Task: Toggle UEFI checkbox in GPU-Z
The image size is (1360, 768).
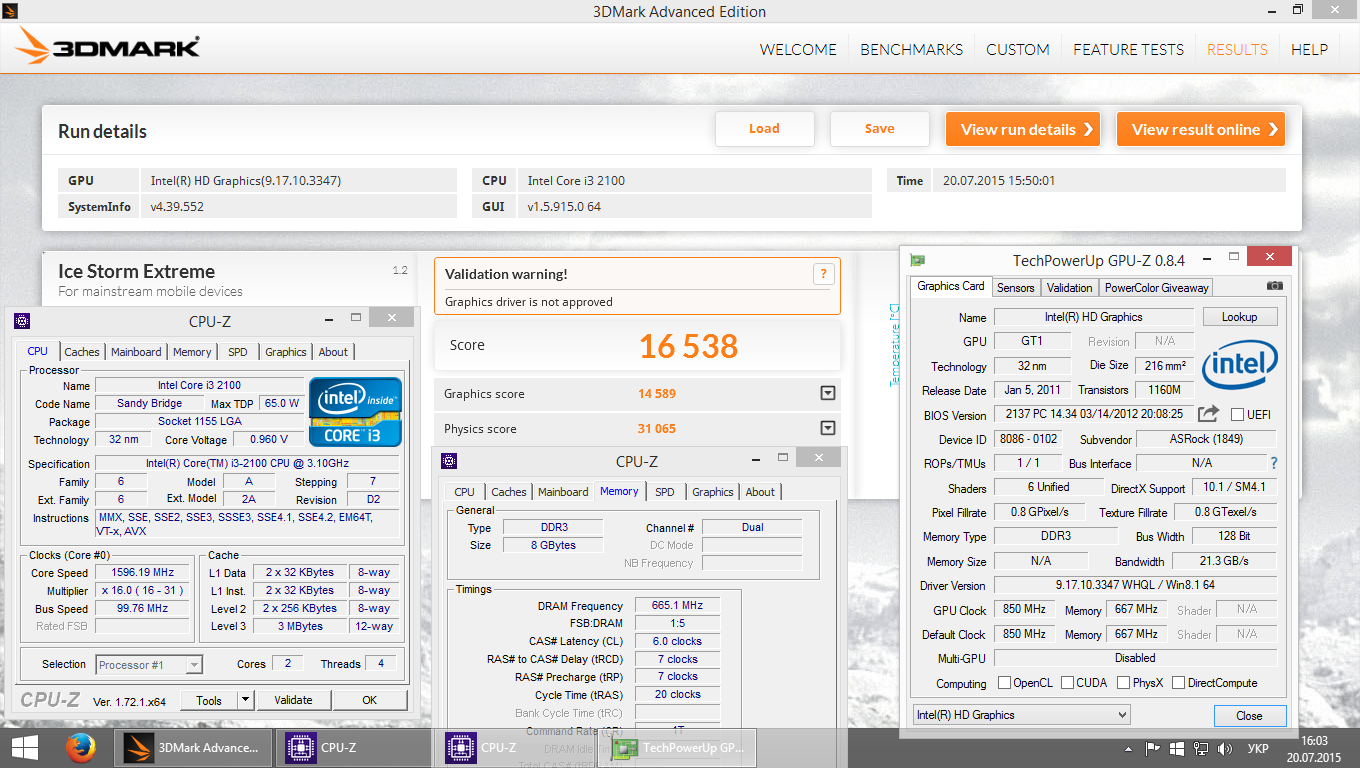Action: coord(1237,414)
